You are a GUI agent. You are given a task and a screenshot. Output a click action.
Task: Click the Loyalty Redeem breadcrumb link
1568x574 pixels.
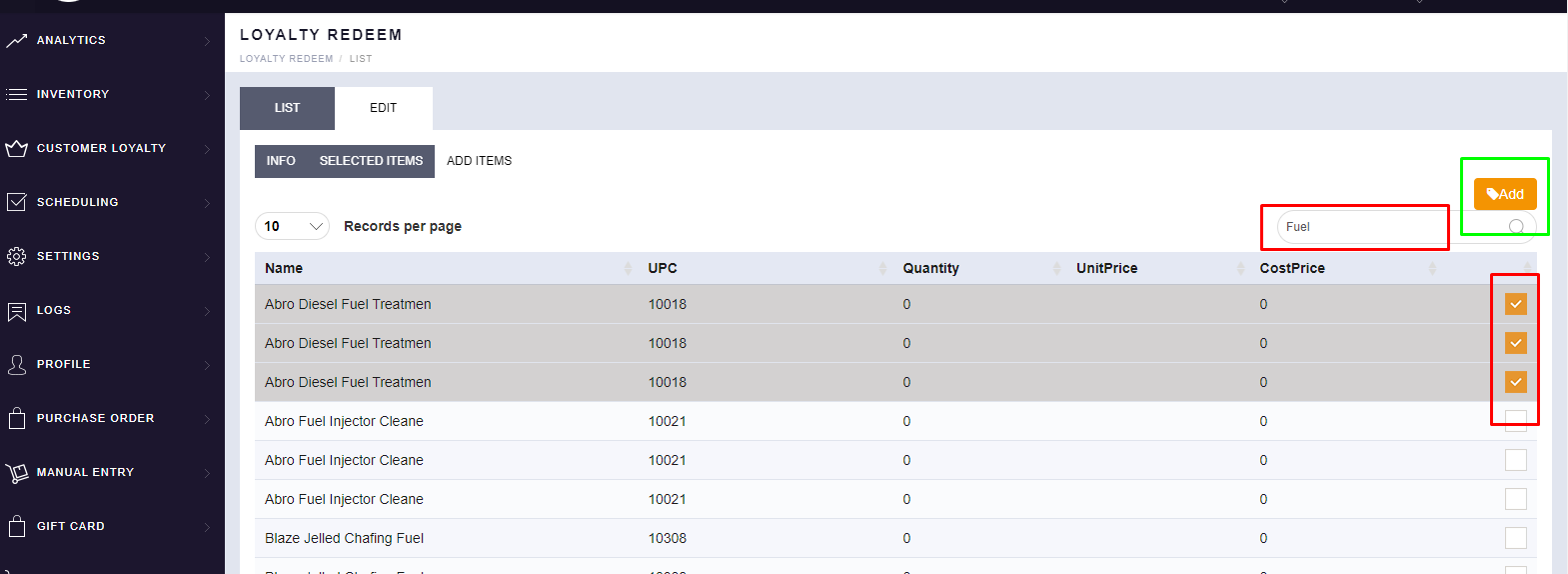coord(286,59)
